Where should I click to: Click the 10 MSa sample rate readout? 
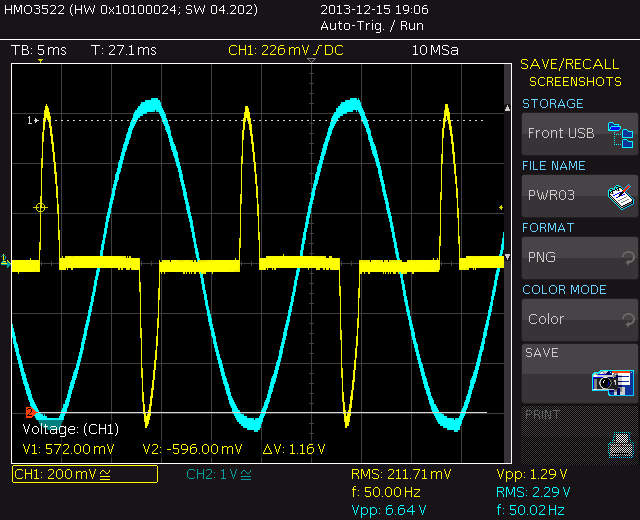435,50
